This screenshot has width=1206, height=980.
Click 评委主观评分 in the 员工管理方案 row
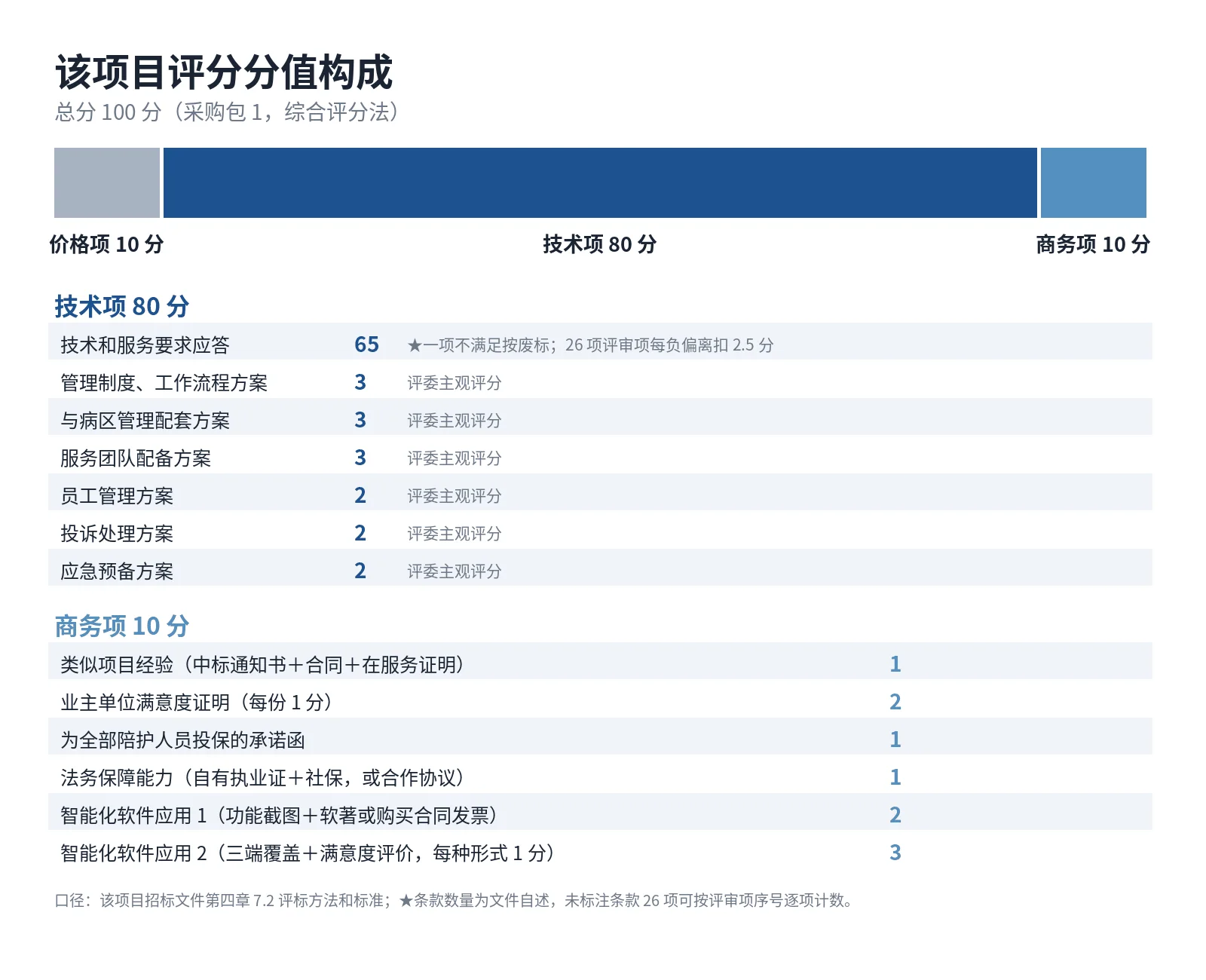point(455,496)
